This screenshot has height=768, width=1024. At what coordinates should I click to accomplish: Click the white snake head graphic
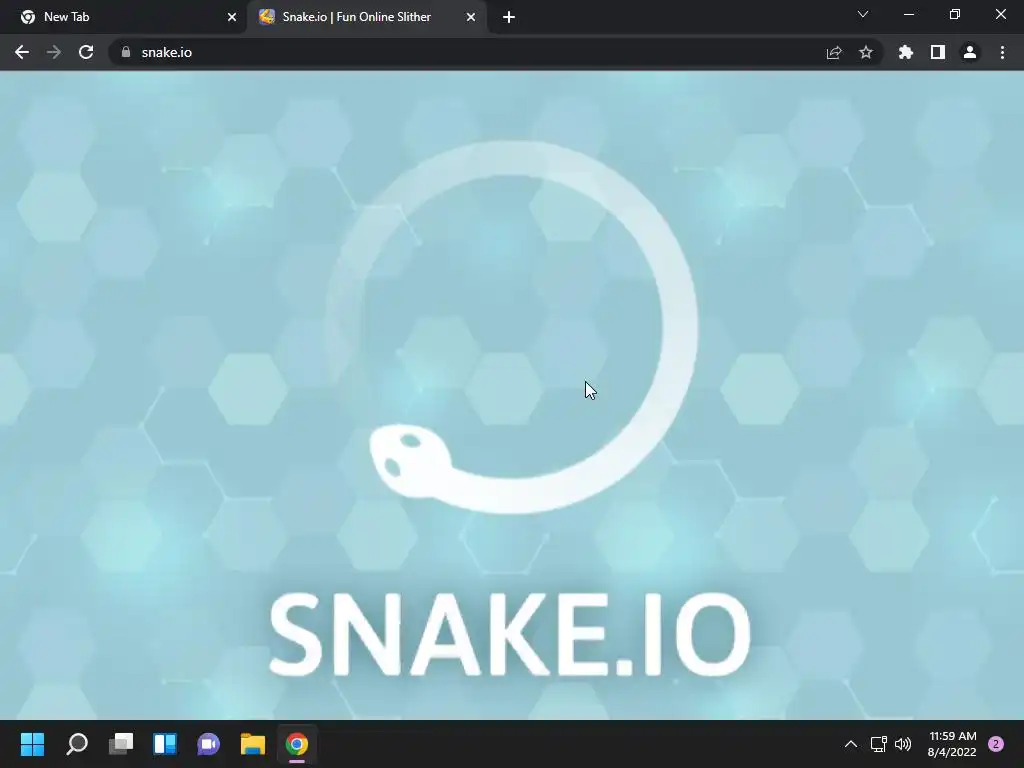[x=410, y=460]
